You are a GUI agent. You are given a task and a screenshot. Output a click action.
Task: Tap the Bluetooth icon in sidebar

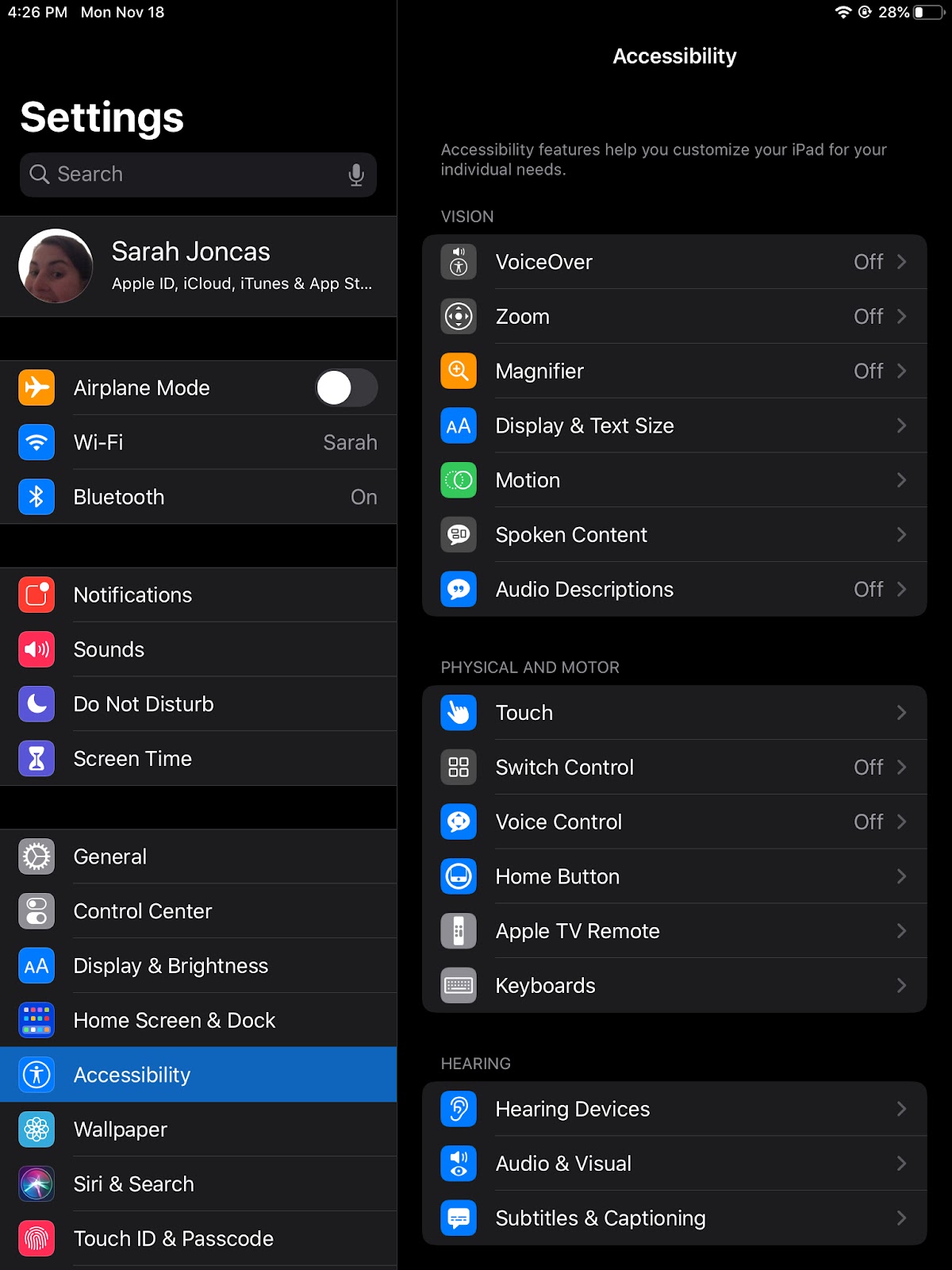pos(36,497)
